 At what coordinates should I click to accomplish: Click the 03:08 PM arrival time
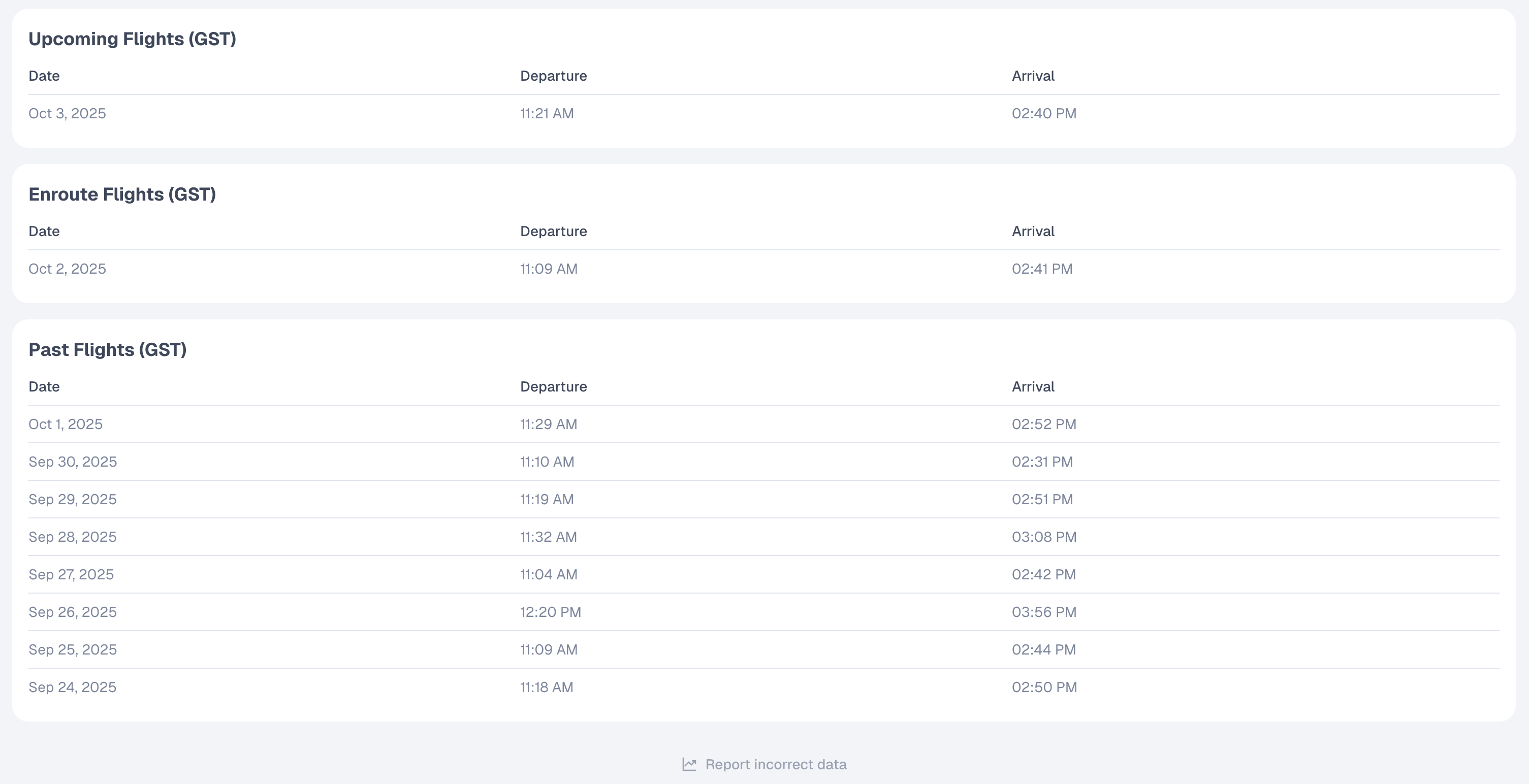point(1043,537)
